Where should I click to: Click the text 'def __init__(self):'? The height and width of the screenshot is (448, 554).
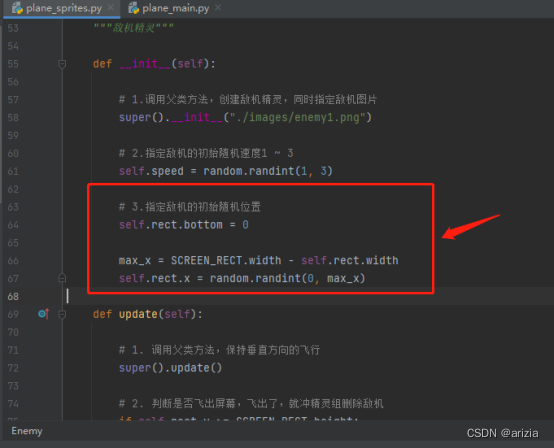pos(154,64)
